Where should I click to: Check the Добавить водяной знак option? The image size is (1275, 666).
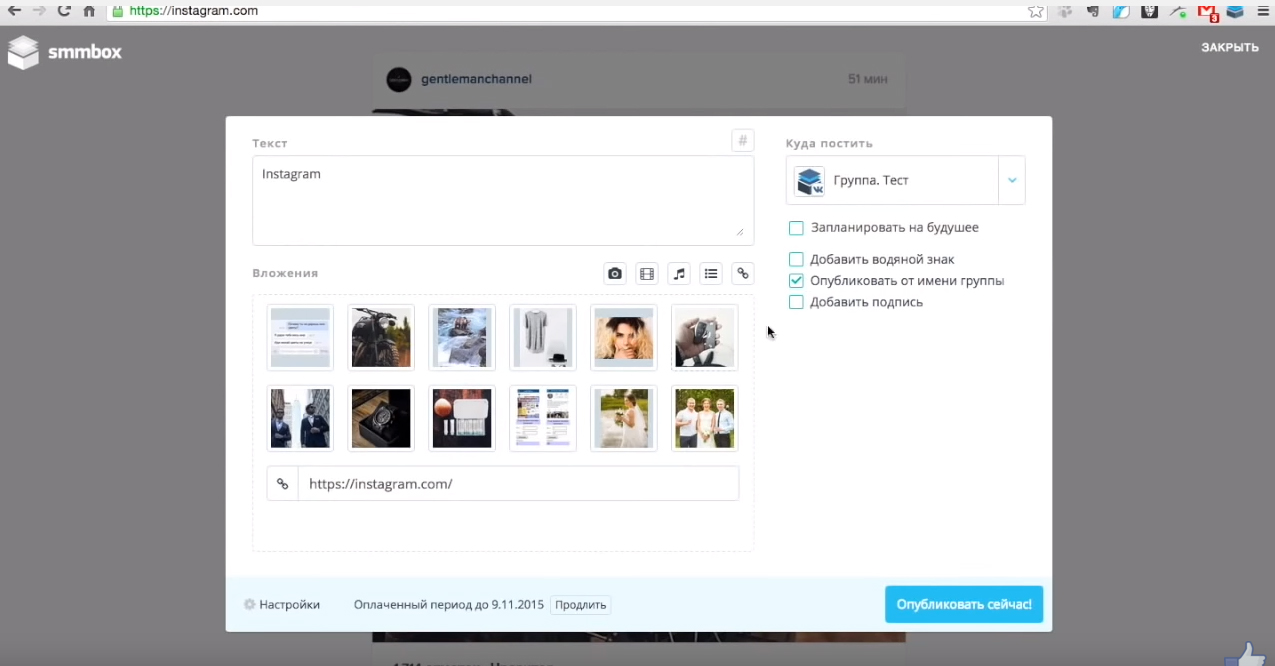(796, 260)
